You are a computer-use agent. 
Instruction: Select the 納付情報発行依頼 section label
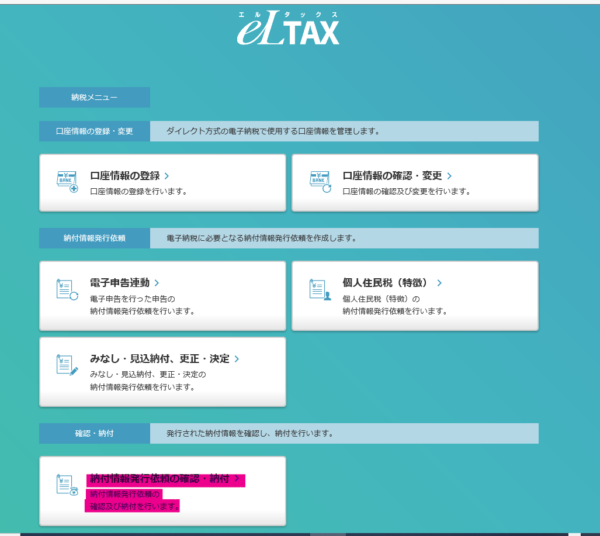(x=94, y=238)
